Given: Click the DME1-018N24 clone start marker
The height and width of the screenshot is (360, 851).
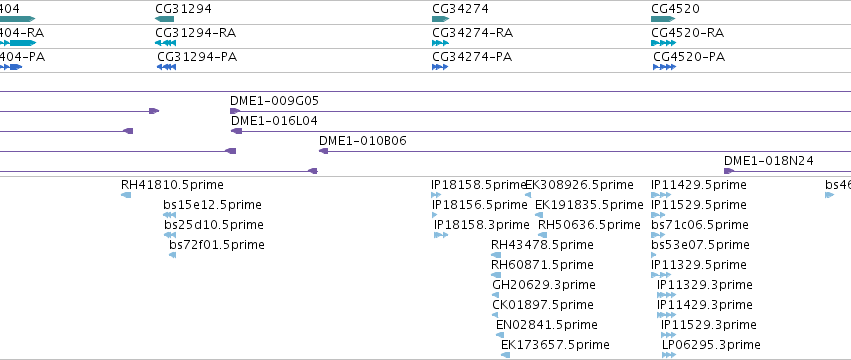Looking at the screenshot, I should click(729, 171).
